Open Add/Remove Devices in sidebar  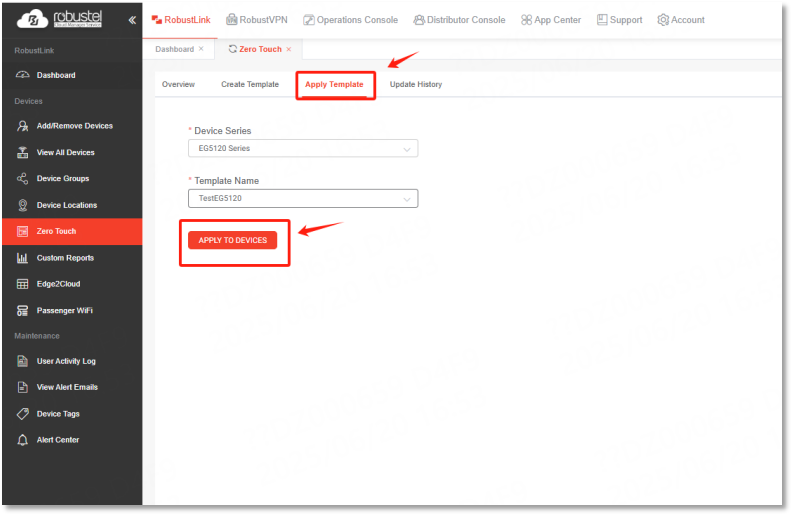72,126
